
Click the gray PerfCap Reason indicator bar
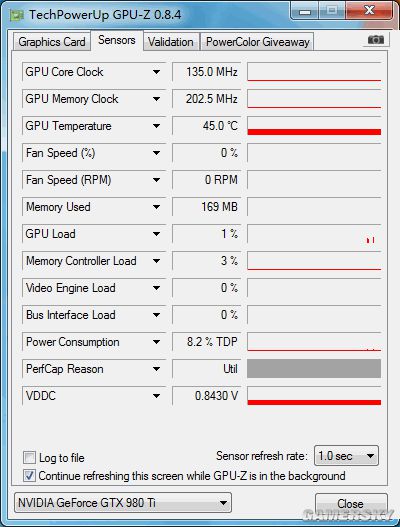(x=314, y=369)
